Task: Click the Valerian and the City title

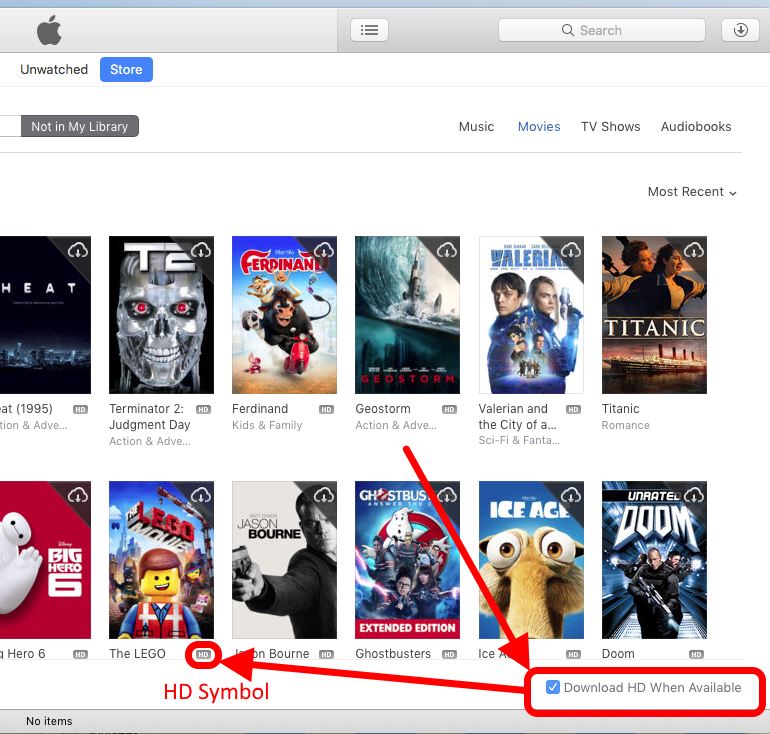Action: click(517, 417)
